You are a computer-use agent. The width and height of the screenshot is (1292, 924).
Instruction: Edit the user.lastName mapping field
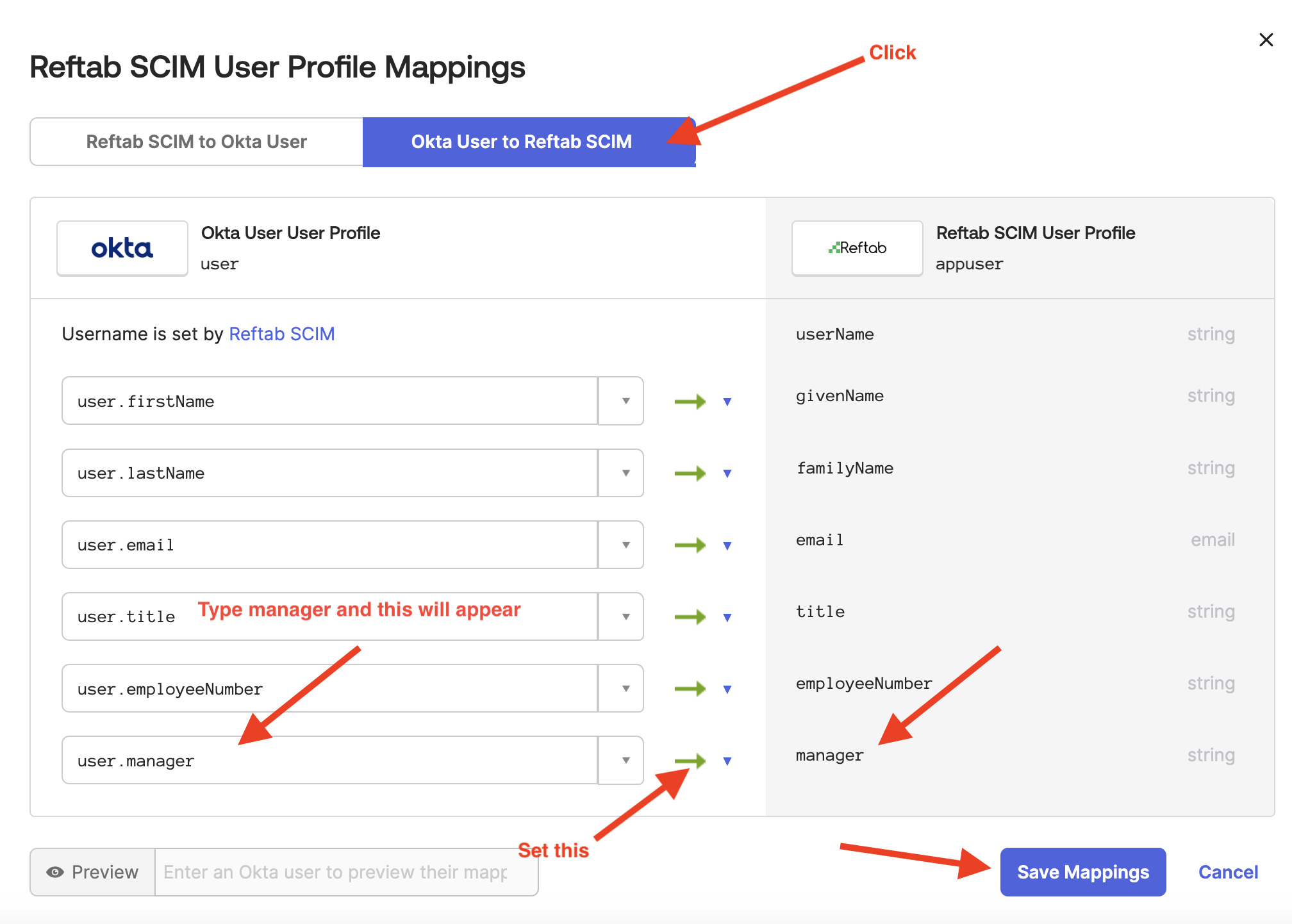(x=329, y=473)
